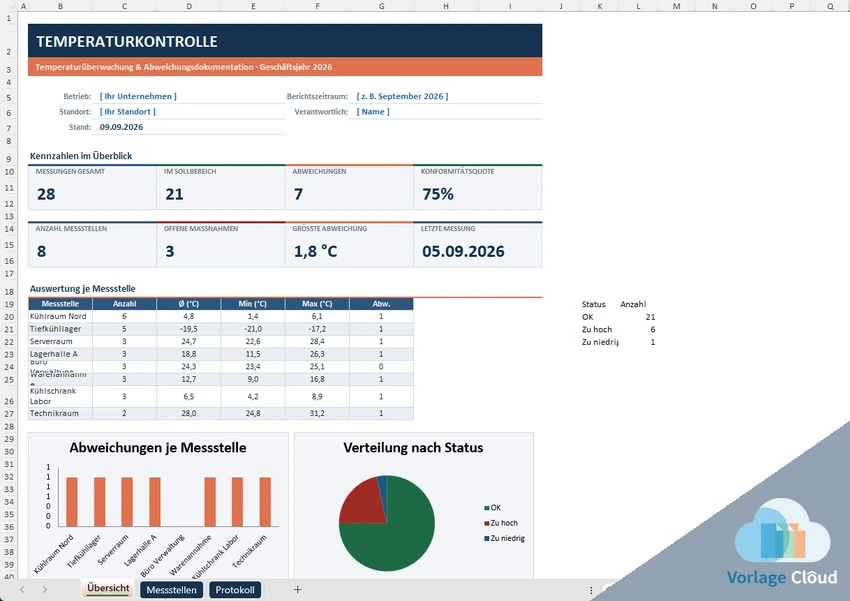Select column header G
The height and width of the screenshot is (601, 850).
click(382, 6)
